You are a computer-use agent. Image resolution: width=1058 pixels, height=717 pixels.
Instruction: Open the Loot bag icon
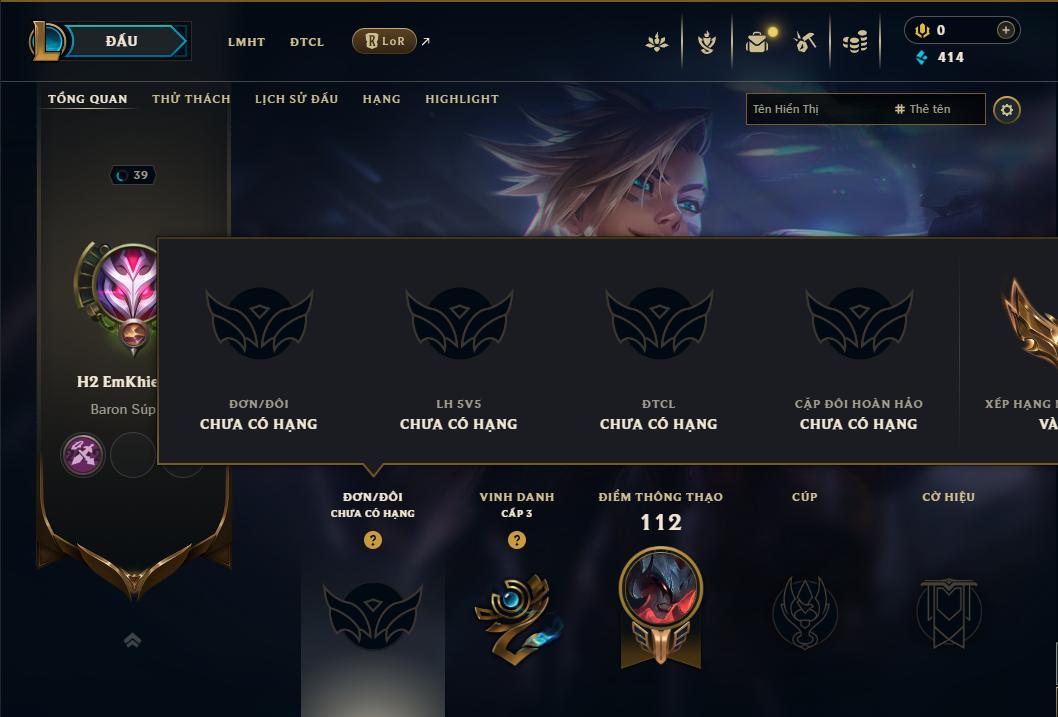click(x=758, y=42)
